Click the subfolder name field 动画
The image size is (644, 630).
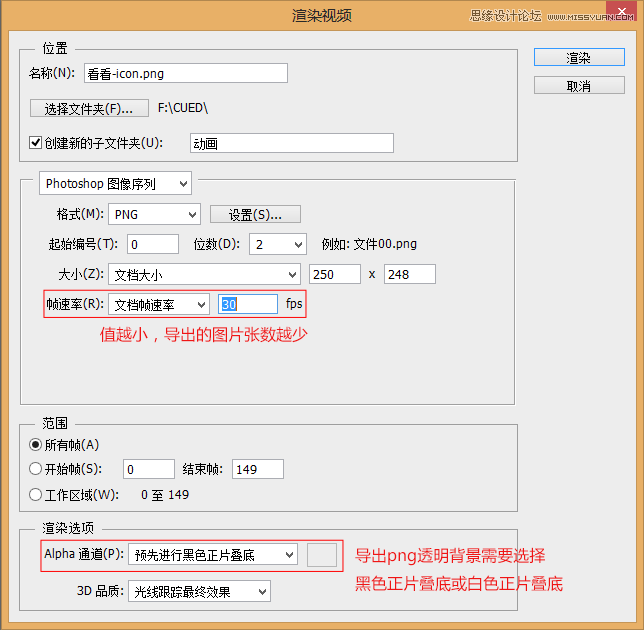(292, 143)
